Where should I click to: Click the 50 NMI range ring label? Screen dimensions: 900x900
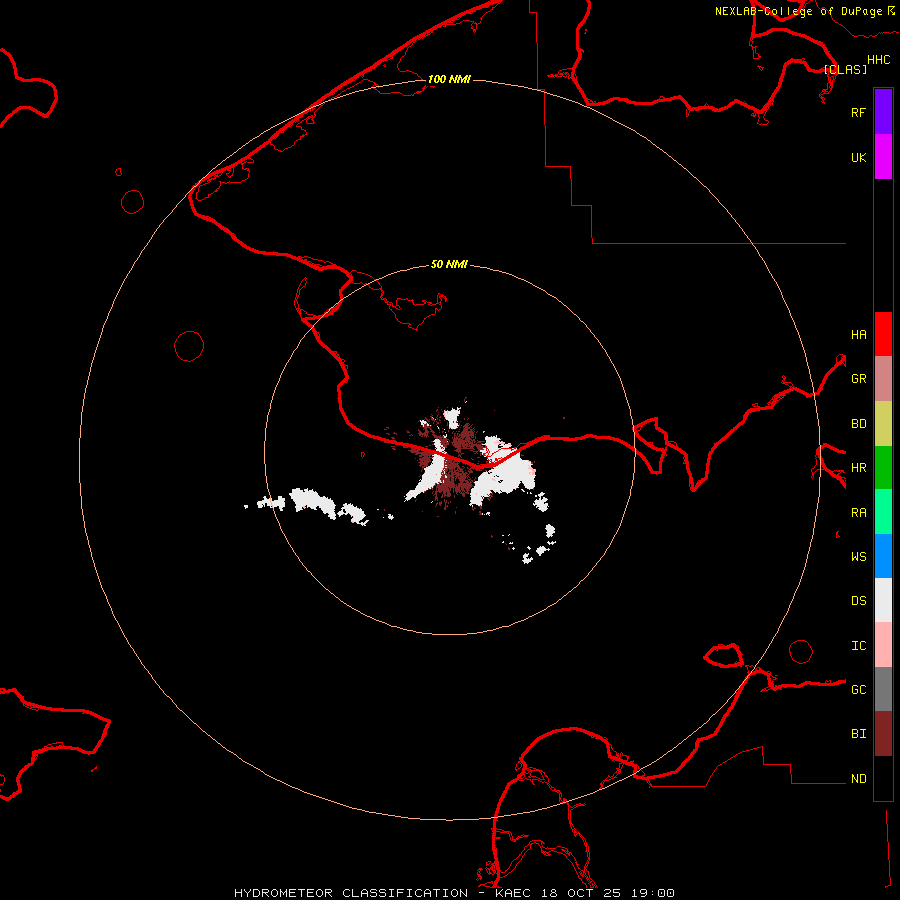click(x=449, y=264)
